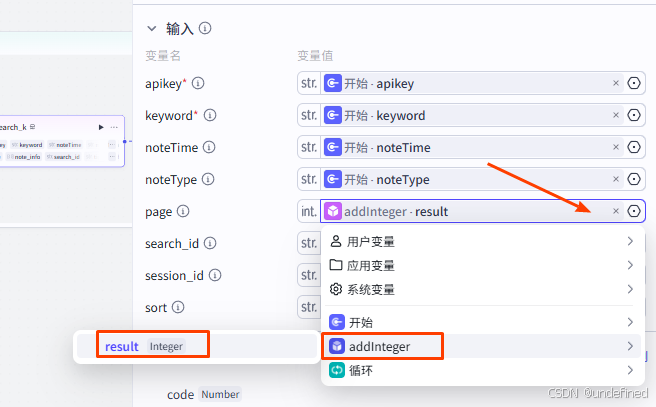656x407 pixels.
Task: Show info for noteTime variable
Action: click(x=209, y=147)
